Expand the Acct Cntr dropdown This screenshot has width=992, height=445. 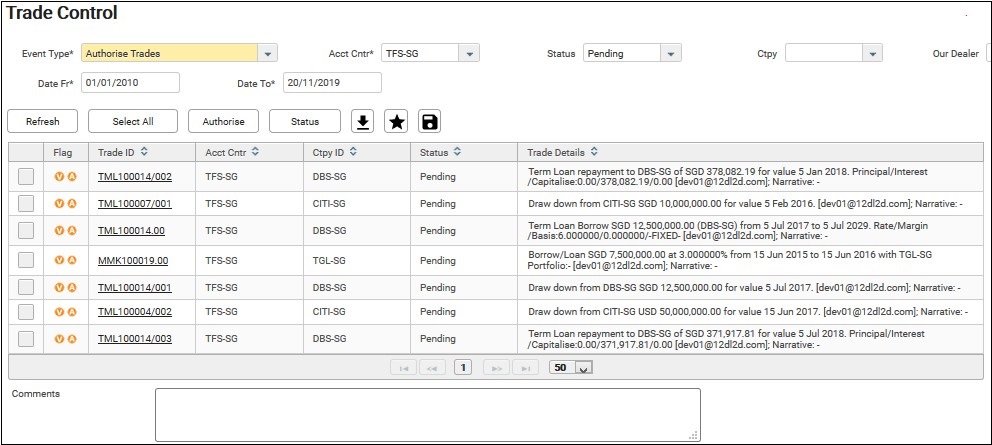pos(470,54)
